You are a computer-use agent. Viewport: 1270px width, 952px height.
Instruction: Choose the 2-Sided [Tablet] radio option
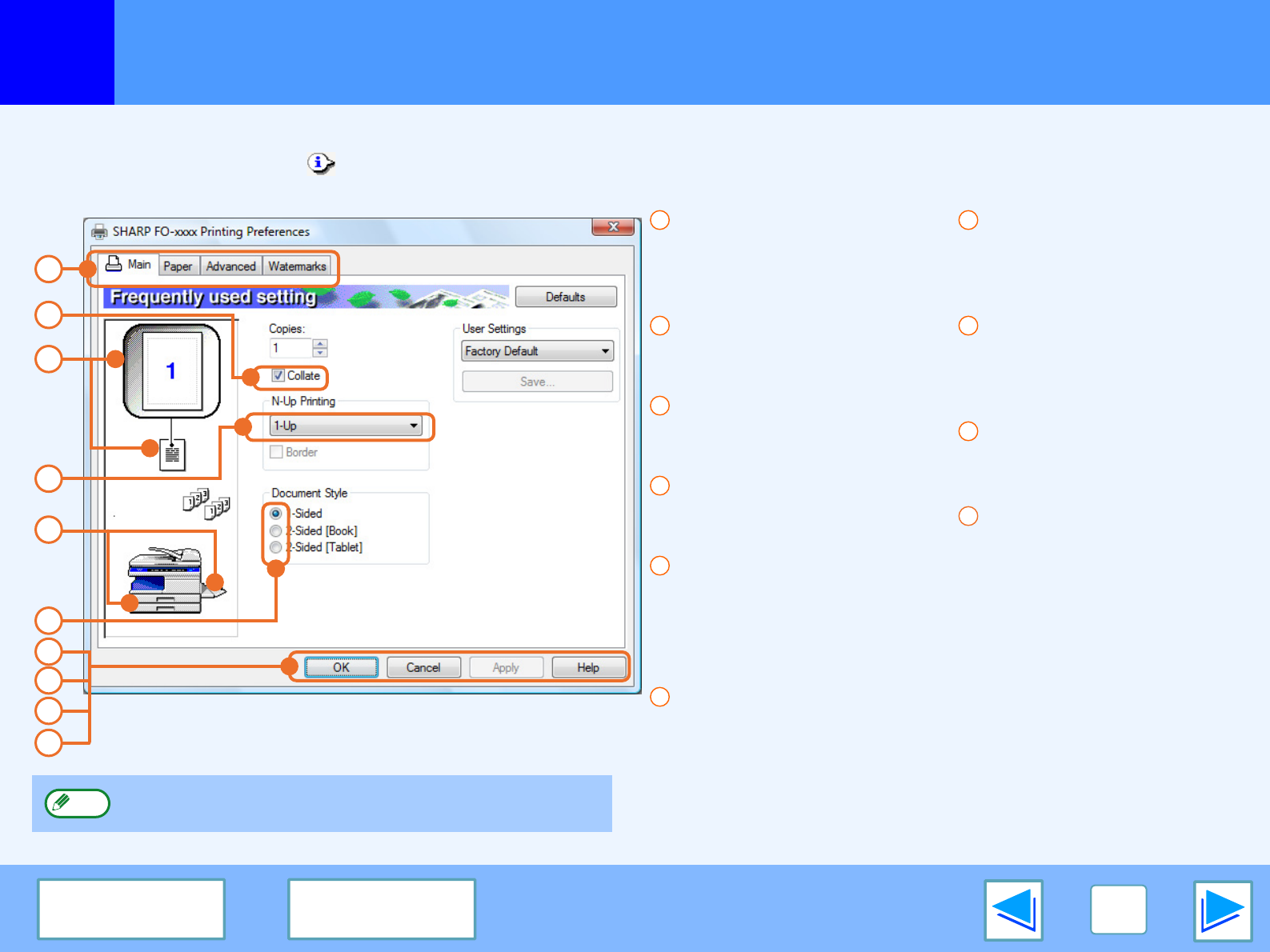(x=276, y=548)
